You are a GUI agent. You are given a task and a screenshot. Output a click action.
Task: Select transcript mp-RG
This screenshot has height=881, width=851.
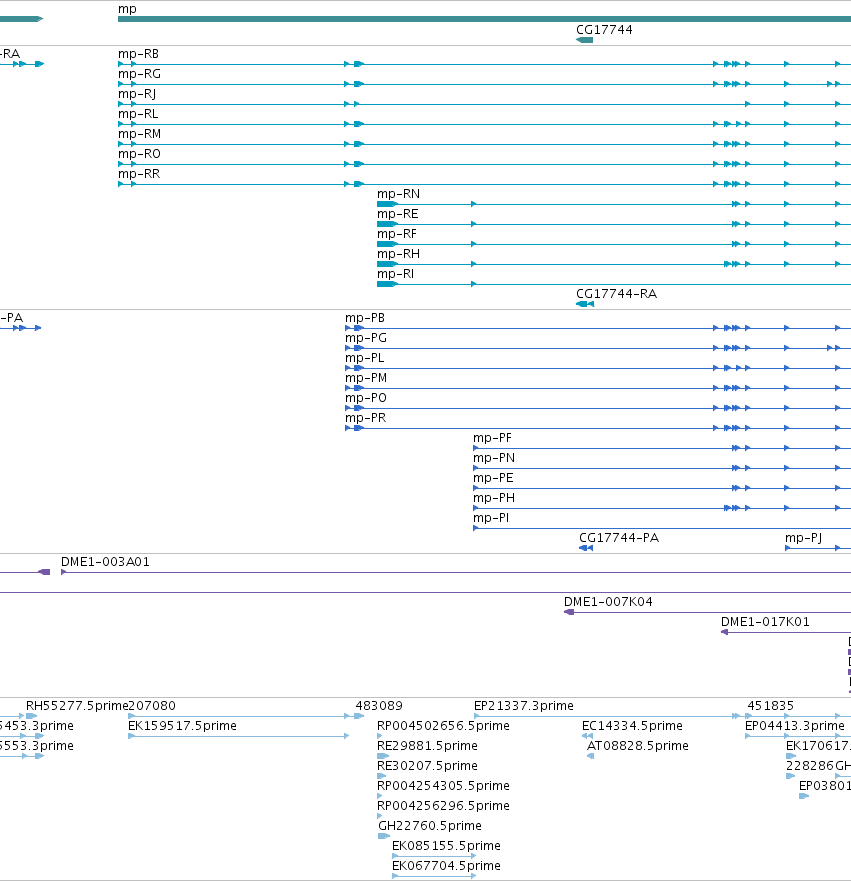pos(139,74)
